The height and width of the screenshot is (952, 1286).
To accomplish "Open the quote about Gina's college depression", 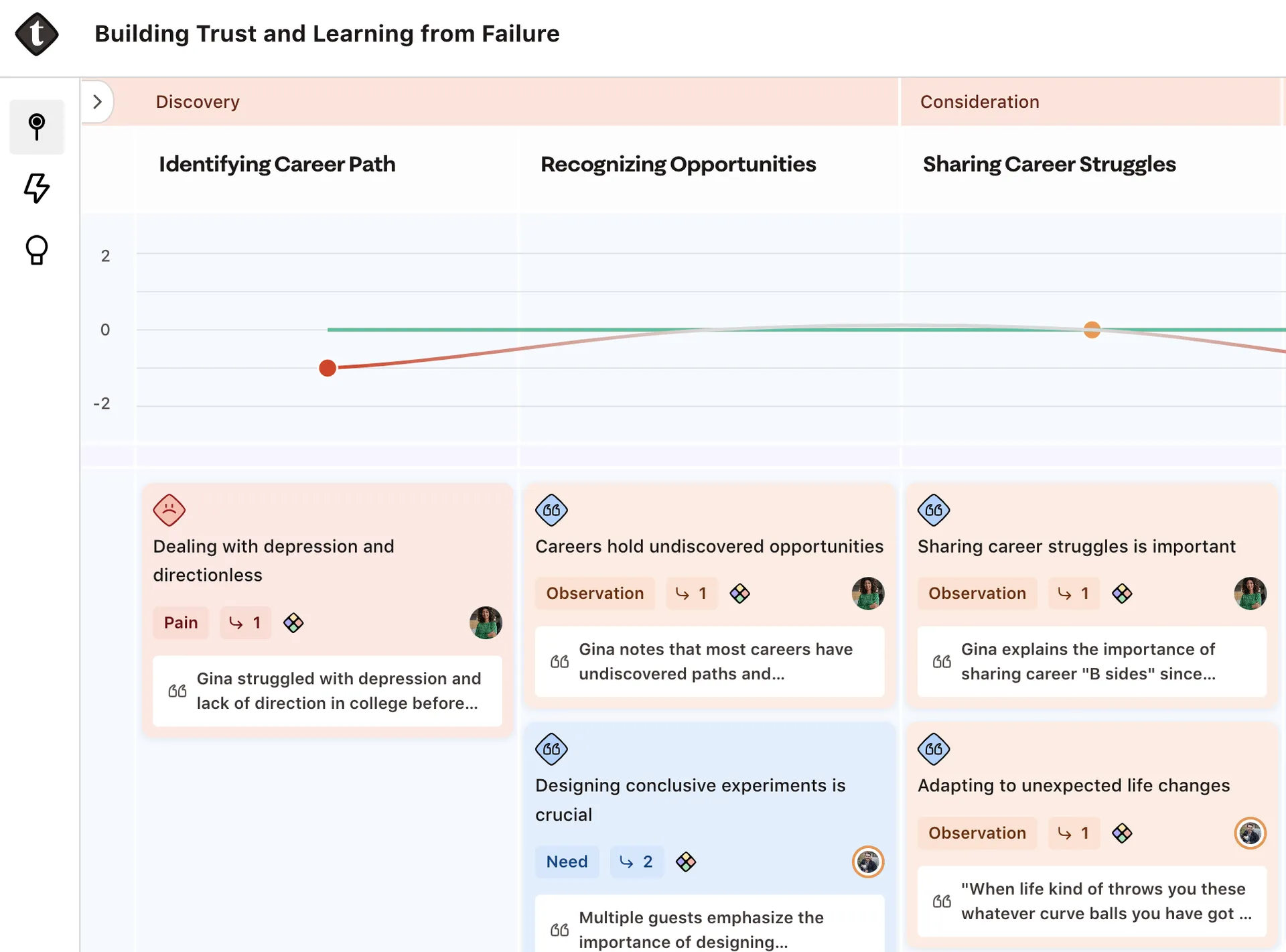I will pos(328,691).
